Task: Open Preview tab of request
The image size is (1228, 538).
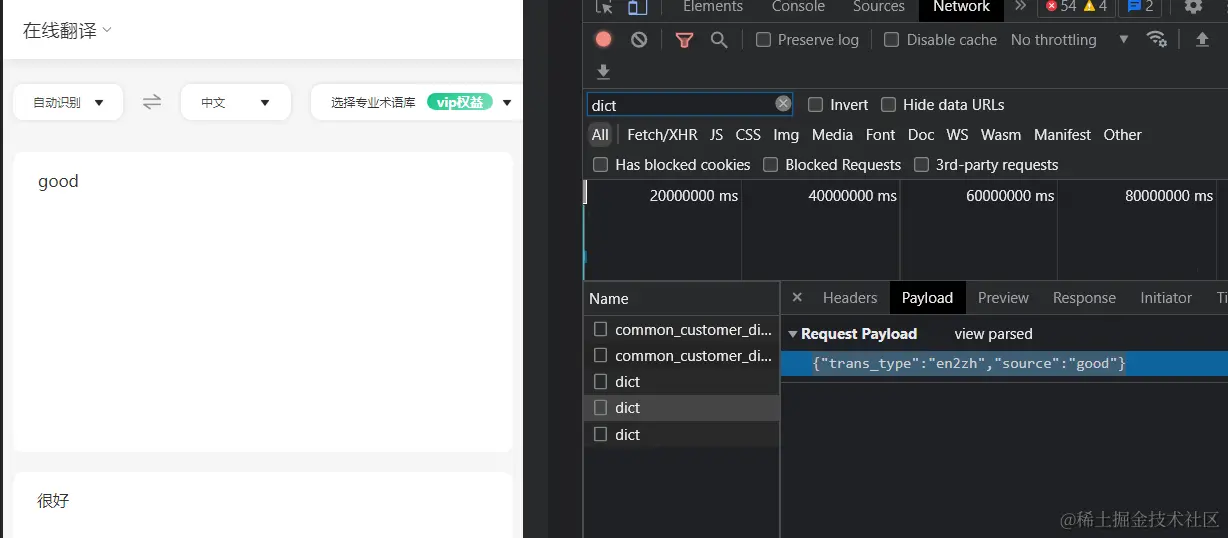Action: point(1003,298)
